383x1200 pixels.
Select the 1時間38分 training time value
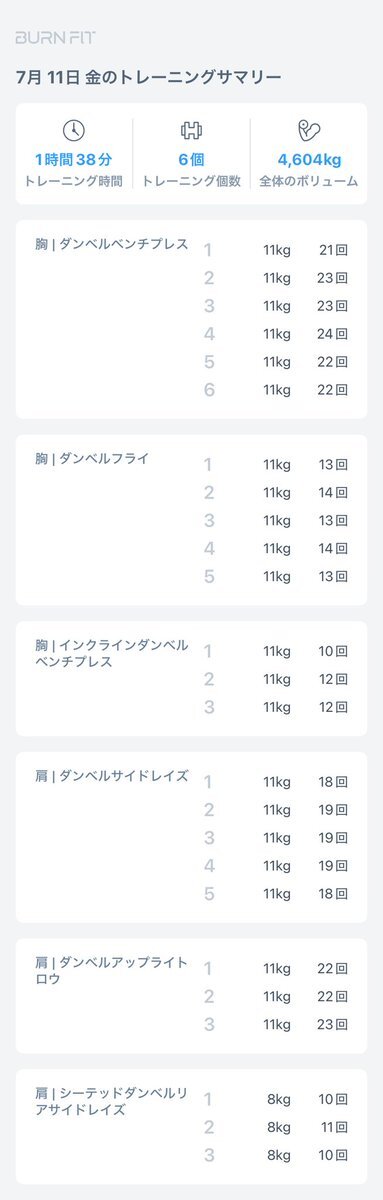pyautogui.click(x=73, y=159)
